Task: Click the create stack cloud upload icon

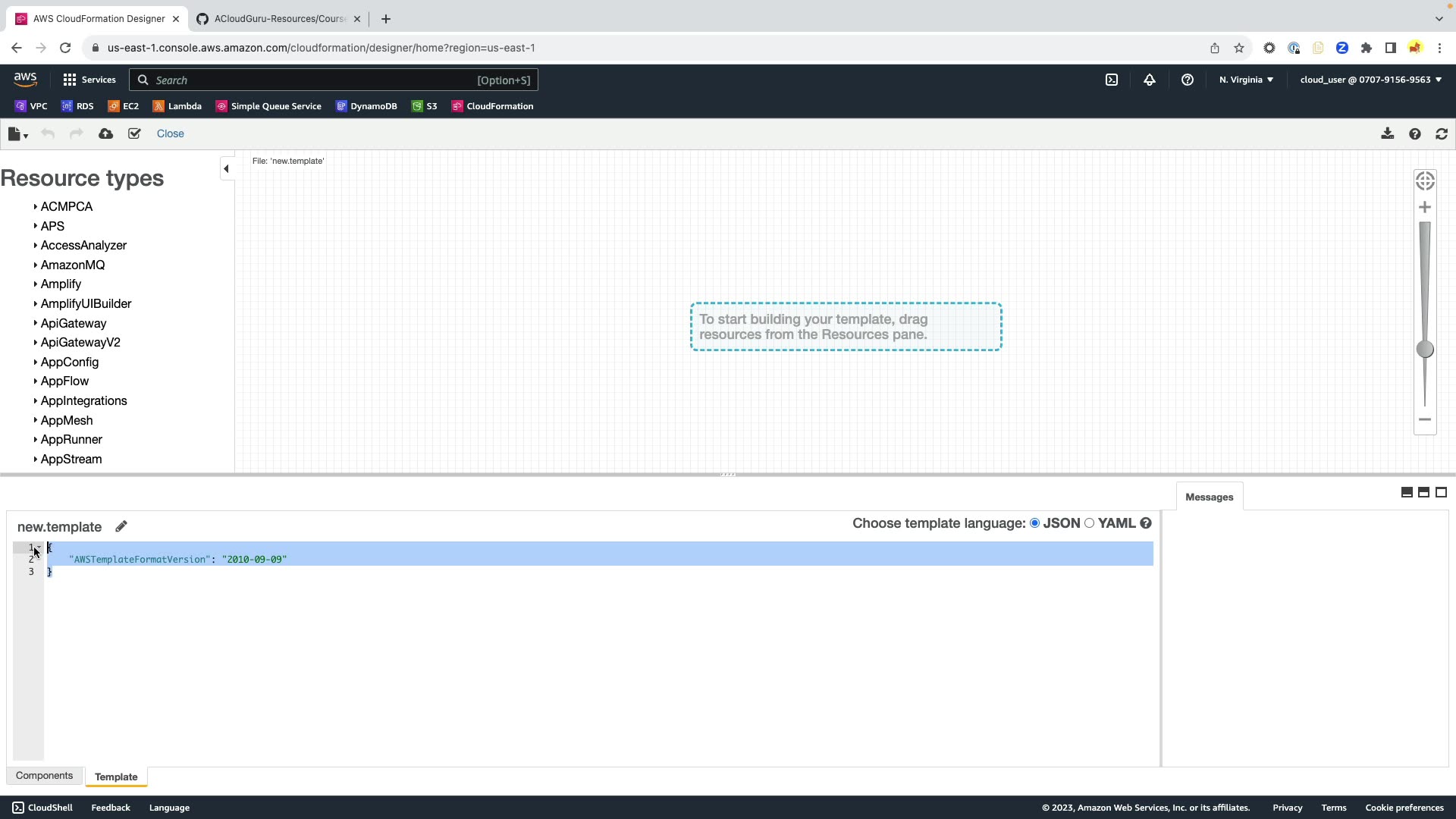Action: coord(105,133)
